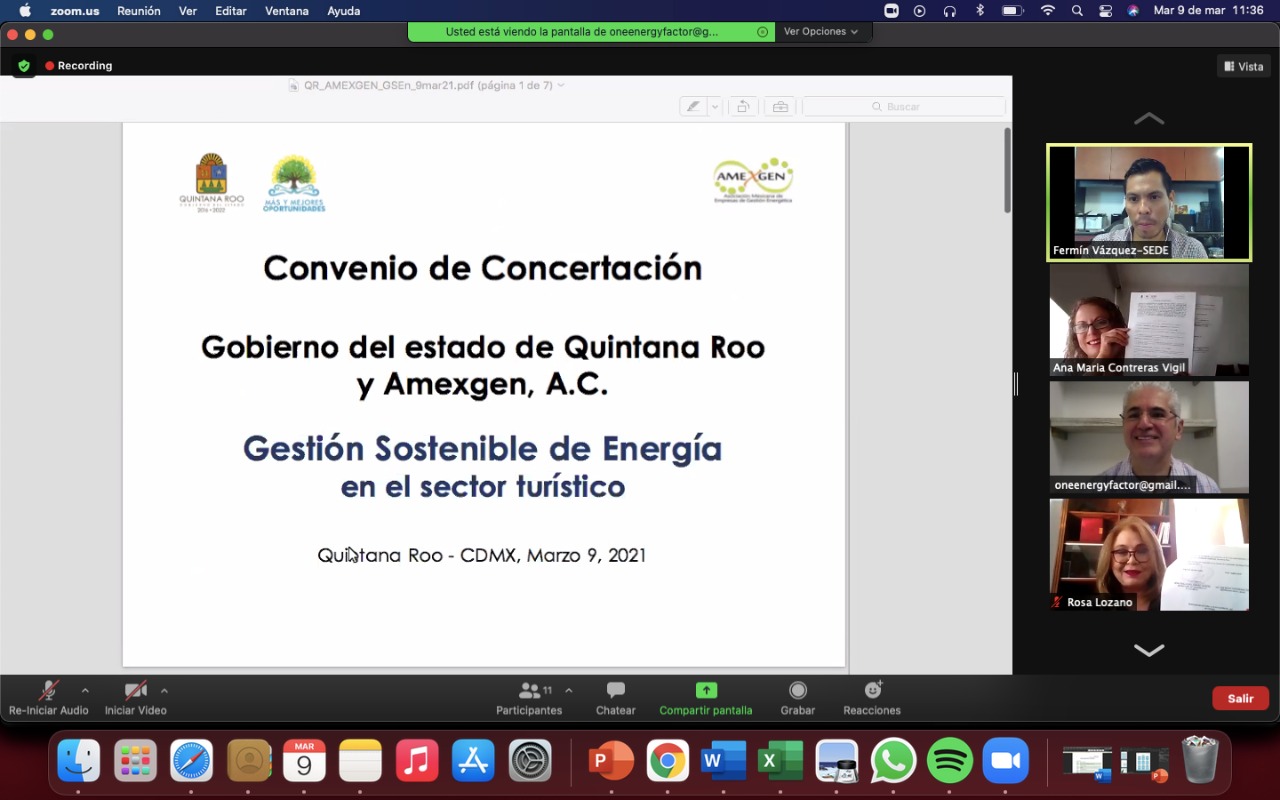Image resolution: width=1280 pixels, height=800 pixels.
Task: Open the Ayuda menu
Action: click(x=344, y=11)
